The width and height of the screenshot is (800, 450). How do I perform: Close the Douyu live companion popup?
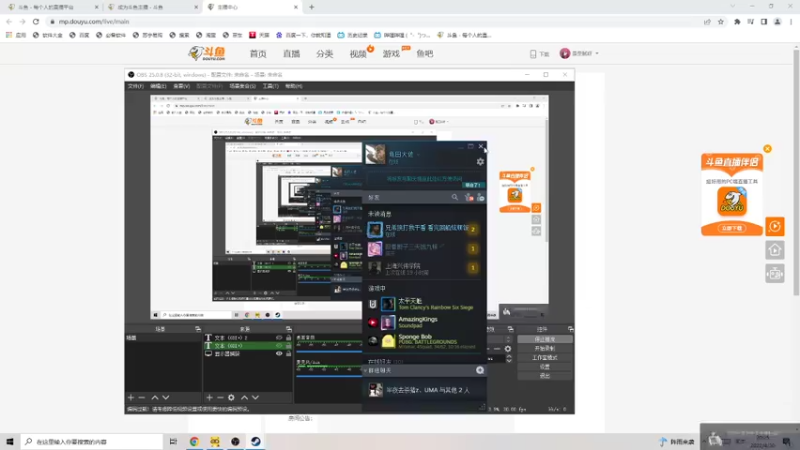coord(767,148)
